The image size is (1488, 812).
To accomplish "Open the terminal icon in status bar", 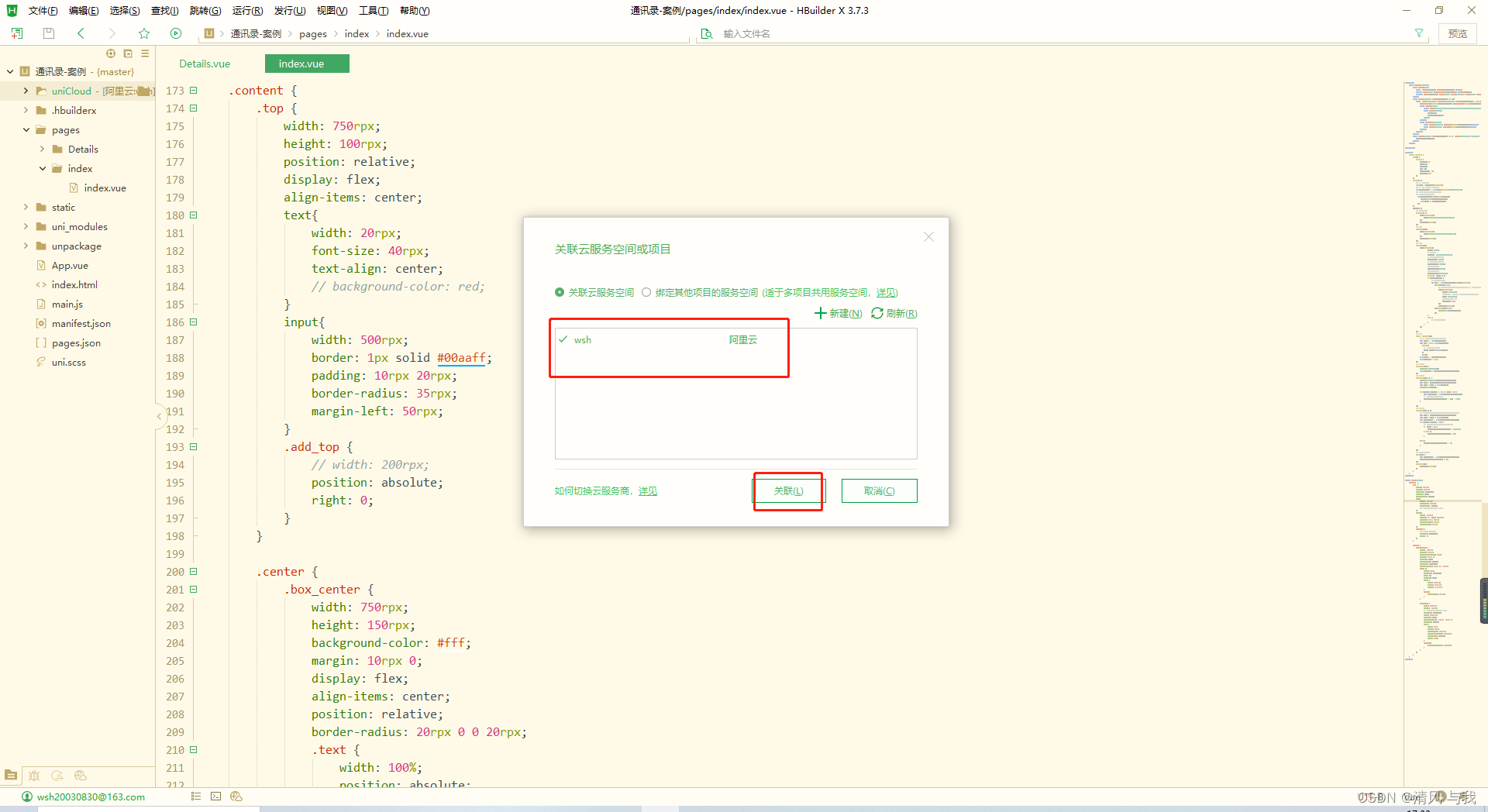I will 216,797.
